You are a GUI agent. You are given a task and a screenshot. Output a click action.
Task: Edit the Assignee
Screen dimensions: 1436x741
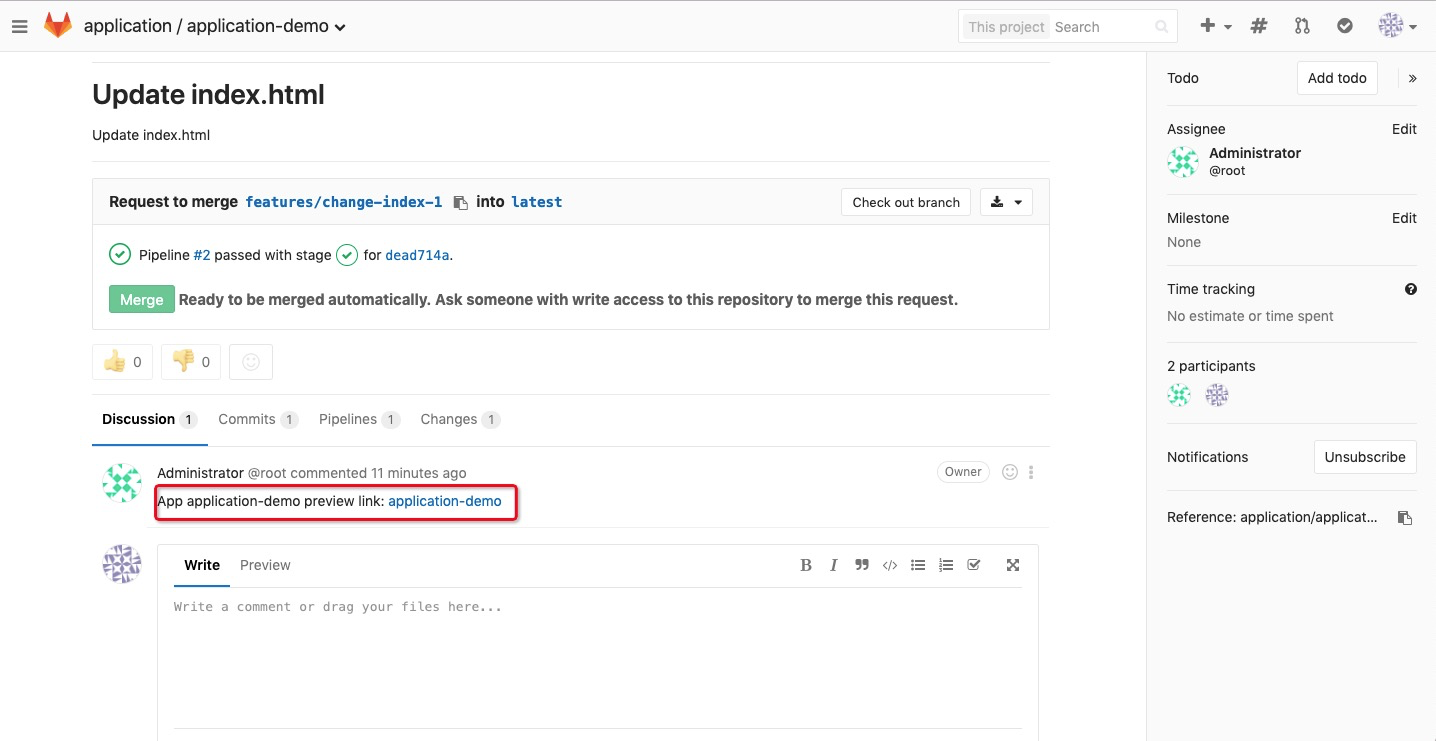tap(1404, 129)
